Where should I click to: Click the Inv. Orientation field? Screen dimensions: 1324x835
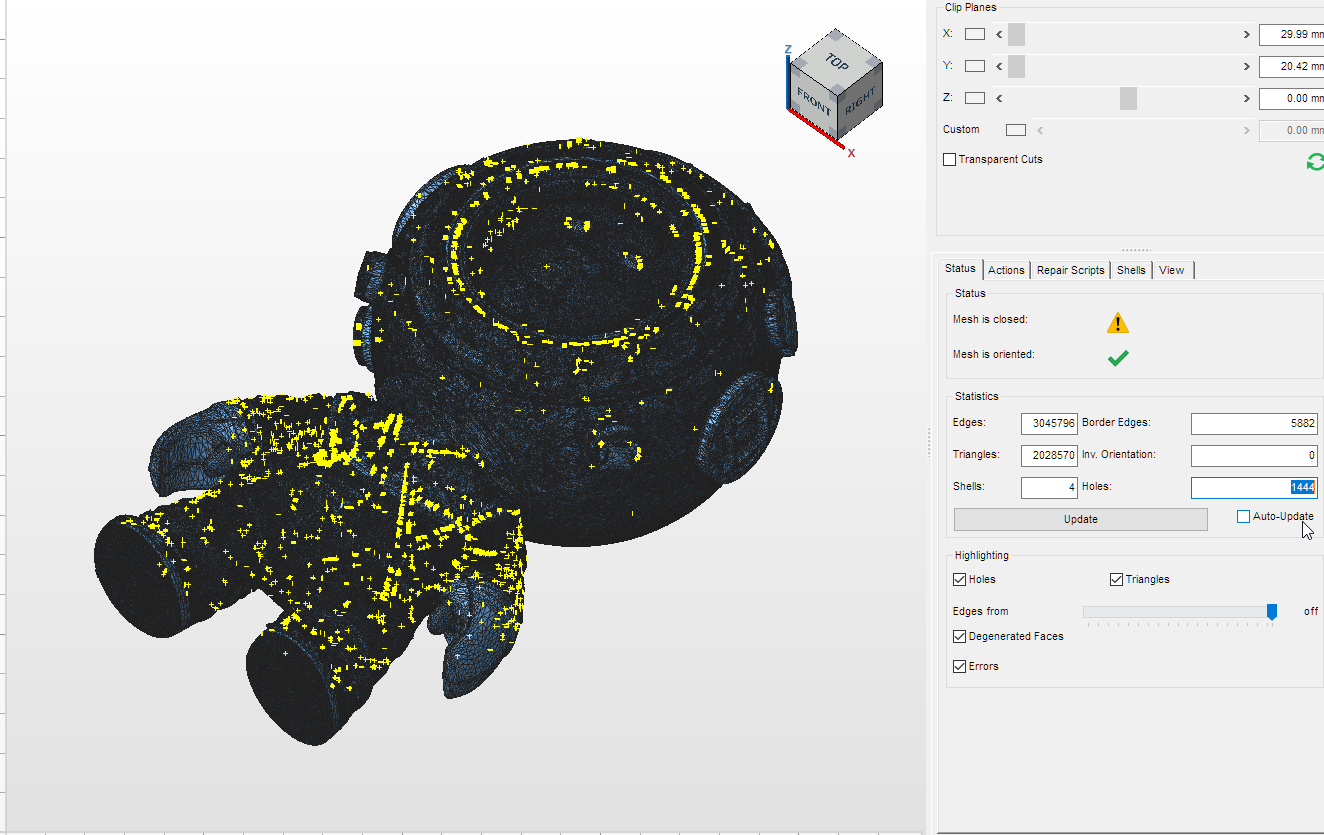[x=1254, y=456]
